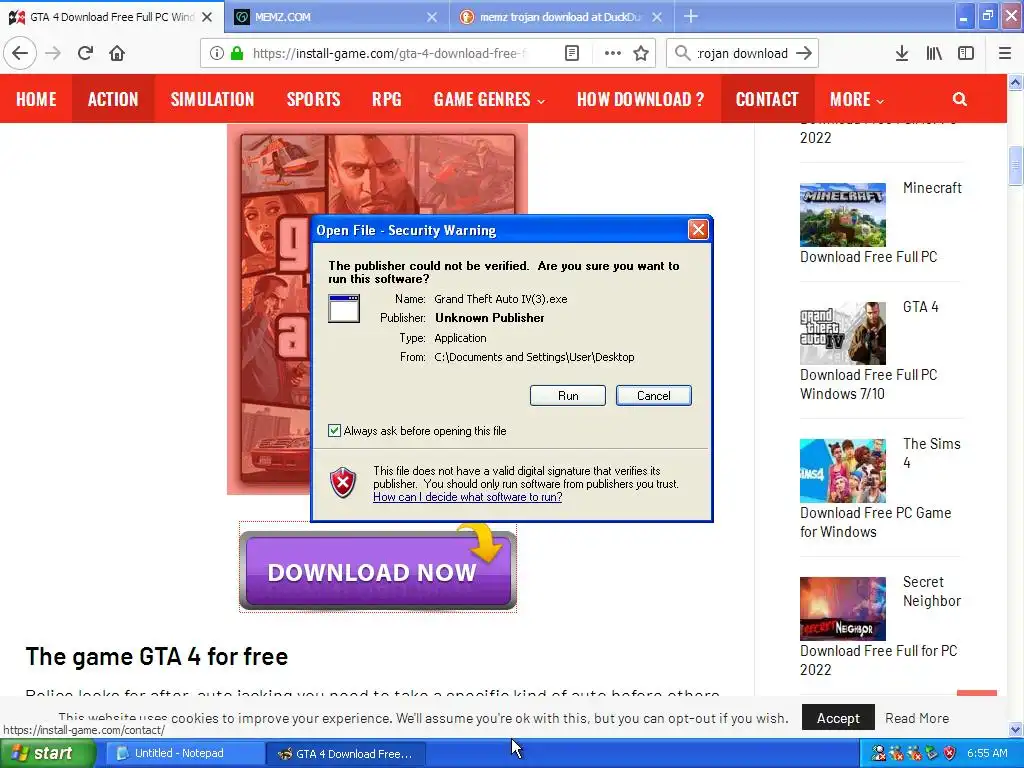Screen dimensions: 1024x768
Task: Open CONTACT page
Action: tap(767, 99)
